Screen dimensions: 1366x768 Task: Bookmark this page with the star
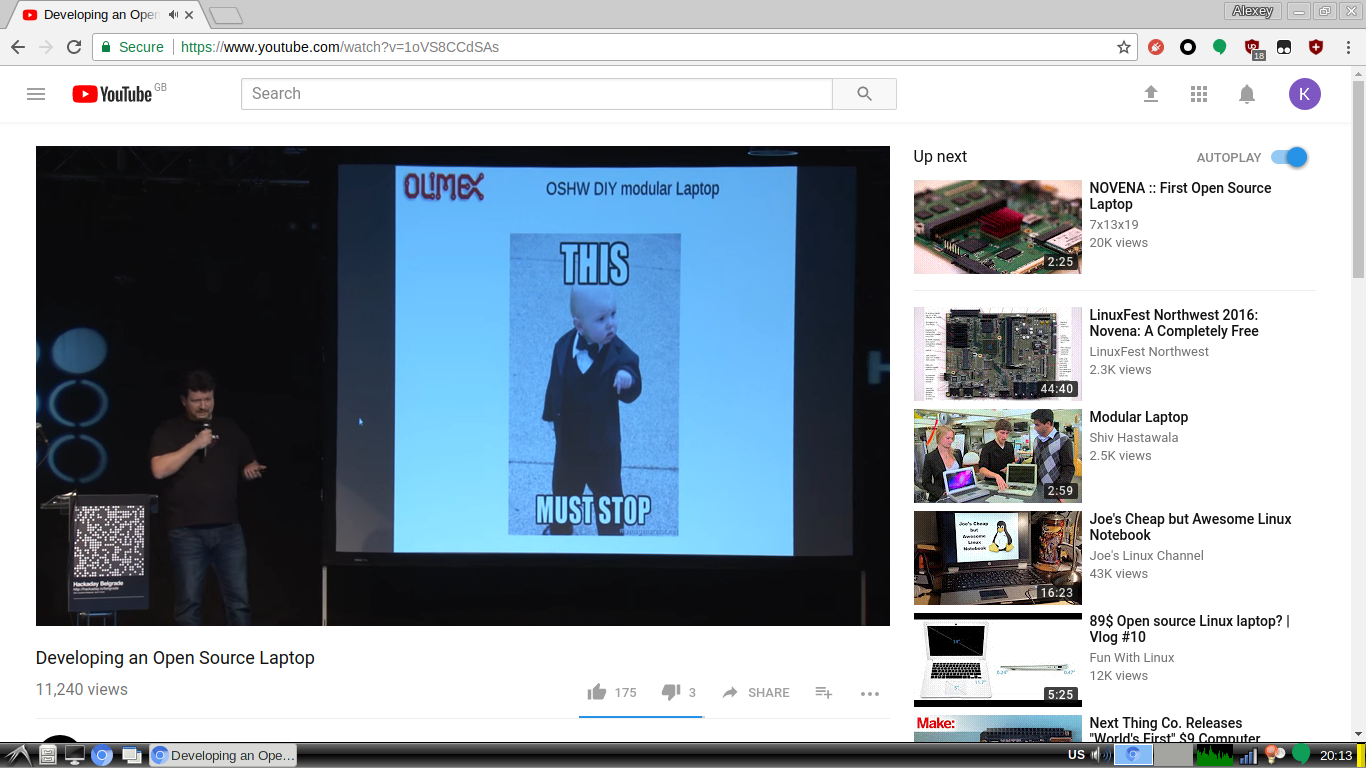click(1124, 47)
